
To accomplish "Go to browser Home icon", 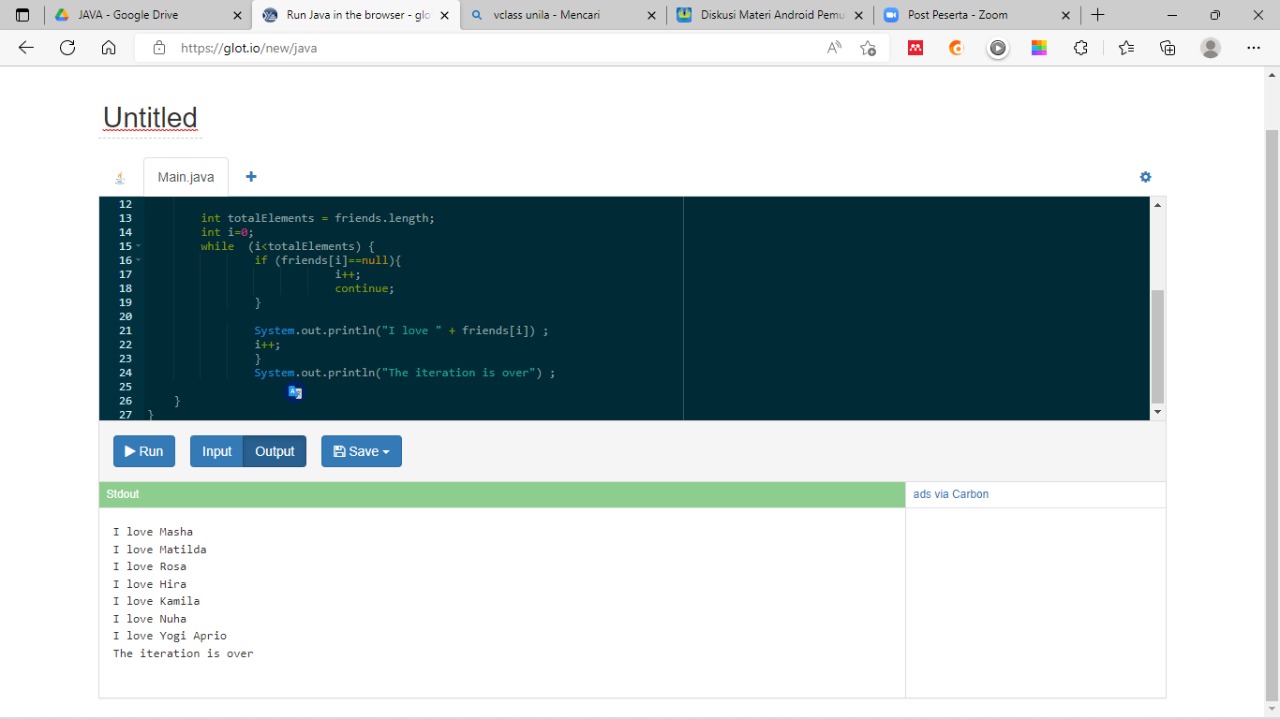I will point(109,48).
